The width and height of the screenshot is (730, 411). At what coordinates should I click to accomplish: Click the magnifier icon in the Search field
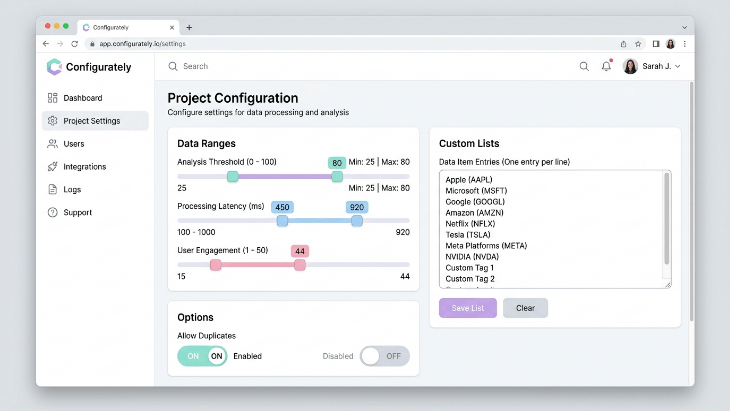tap(173, 66)
